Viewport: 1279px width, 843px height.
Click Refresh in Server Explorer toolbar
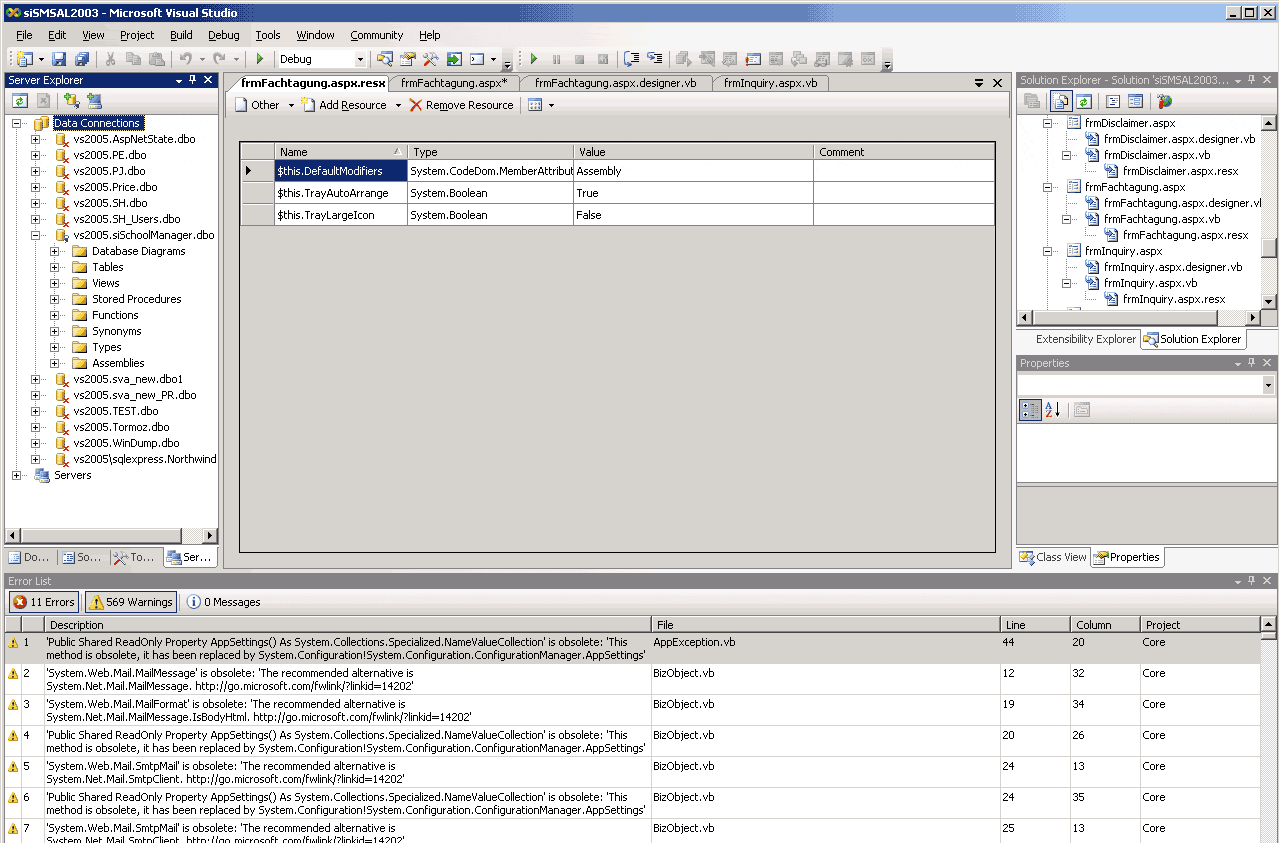pyautogui.click(x=19, y=101)
